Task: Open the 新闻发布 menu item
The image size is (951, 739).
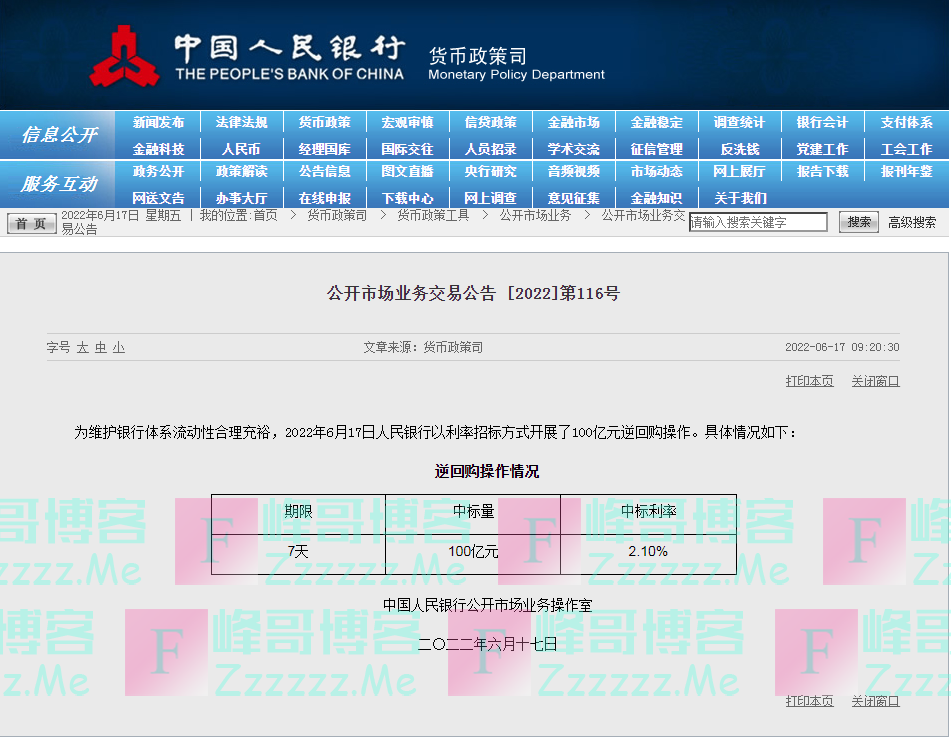Action: 158,122
